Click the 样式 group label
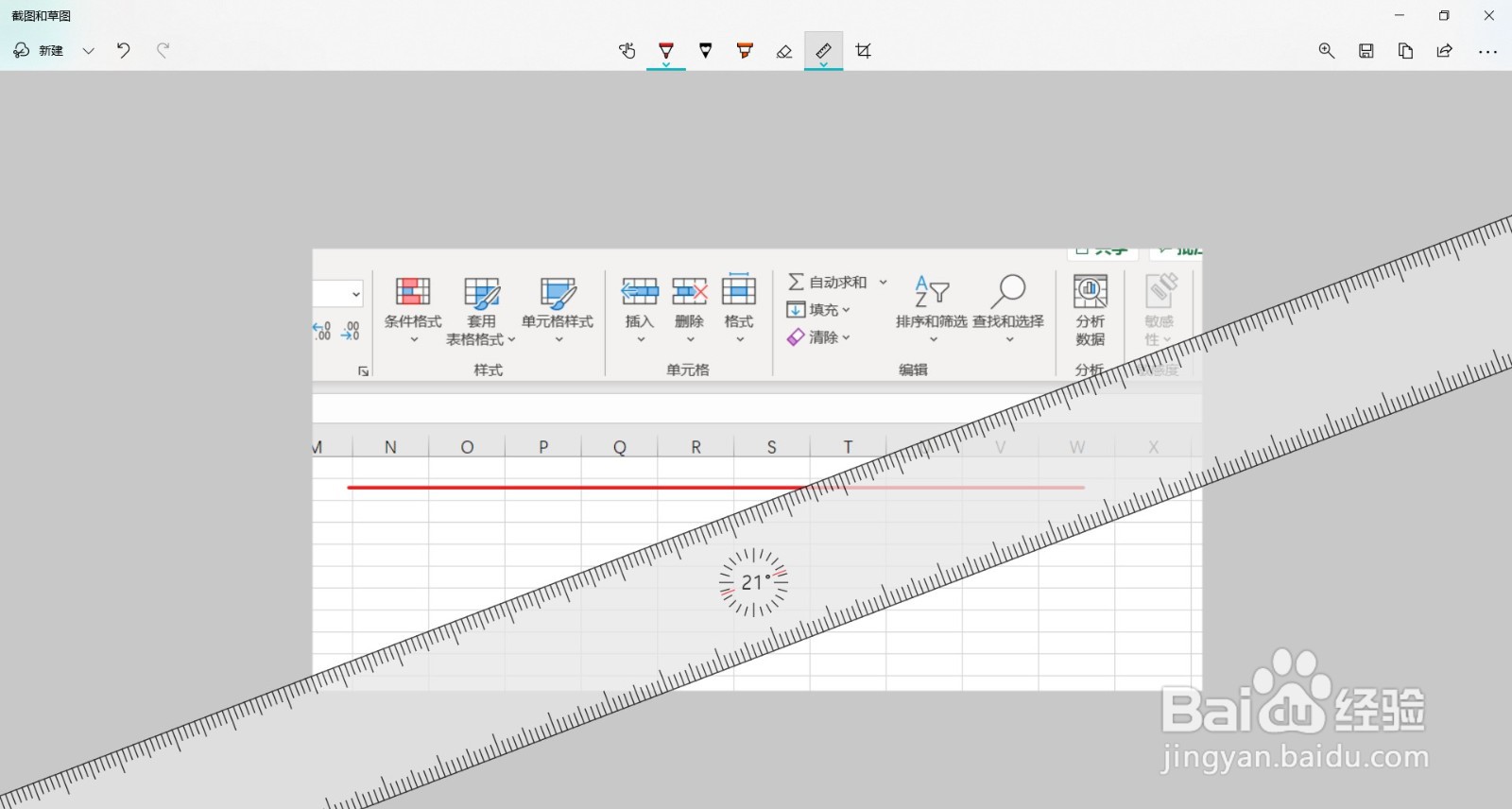The height and width of the screenshot is (809, 1512). coord(489,370)
